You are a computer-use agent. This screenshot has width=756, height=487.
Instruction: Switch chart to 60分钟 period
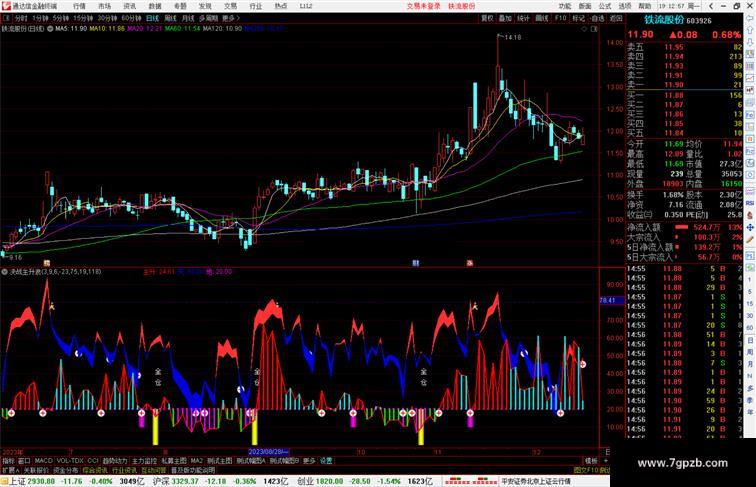[x=131, y=18]
